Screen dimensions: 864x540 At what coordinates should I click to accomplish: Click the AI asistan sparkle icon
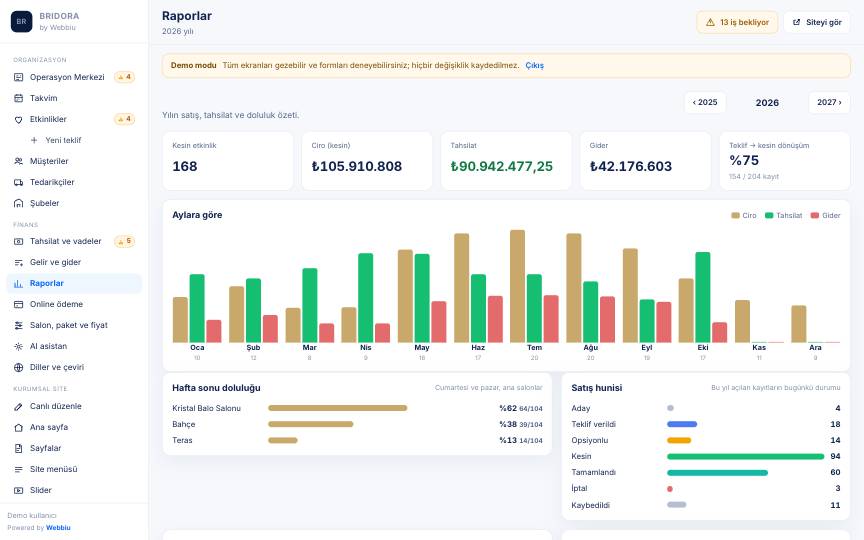[x=18, y=346]
